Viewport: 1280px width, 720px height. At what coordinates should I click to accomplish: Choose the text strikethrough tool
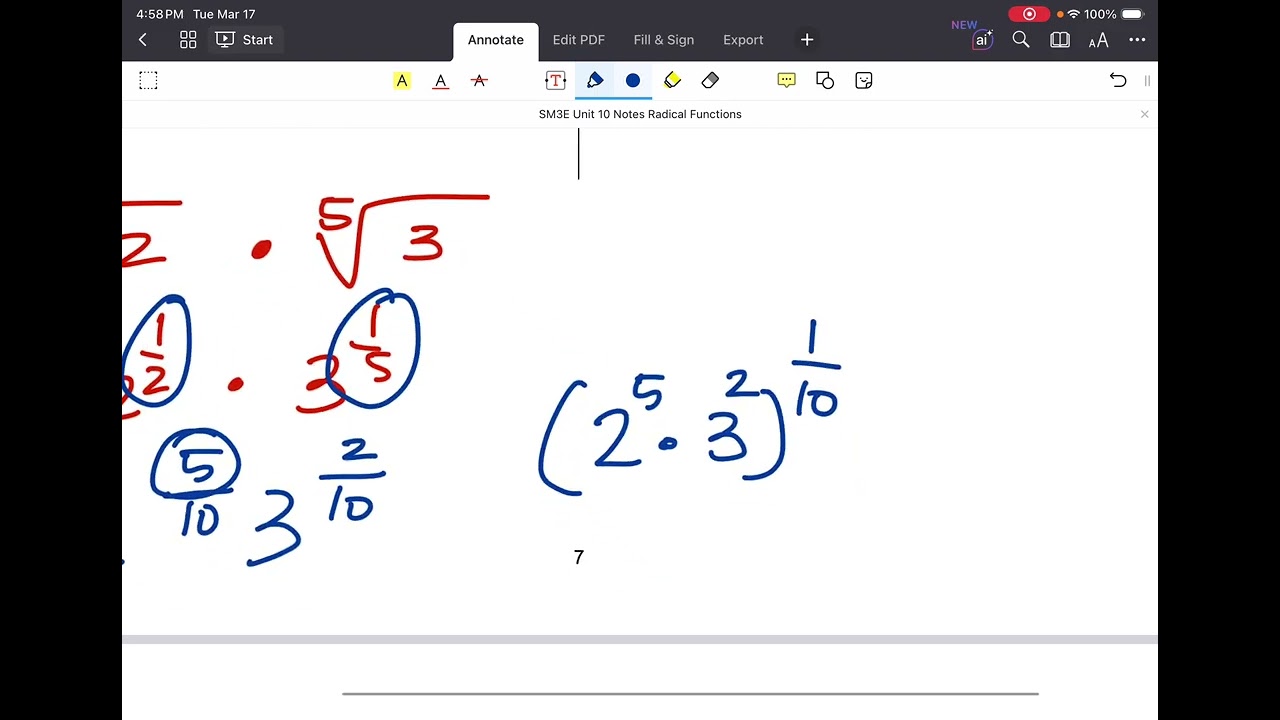[x=479, y=81]
